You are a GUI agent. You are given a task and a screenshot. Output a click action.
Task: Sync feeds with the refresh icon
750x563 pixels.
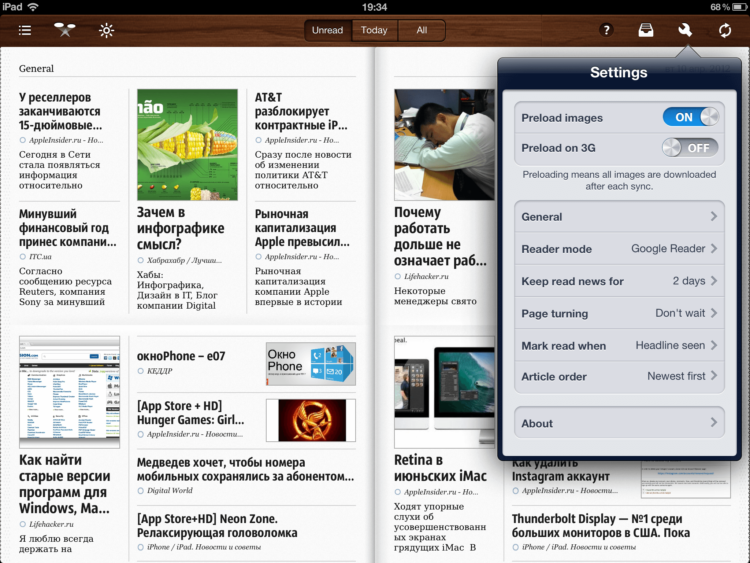(725, 30)
